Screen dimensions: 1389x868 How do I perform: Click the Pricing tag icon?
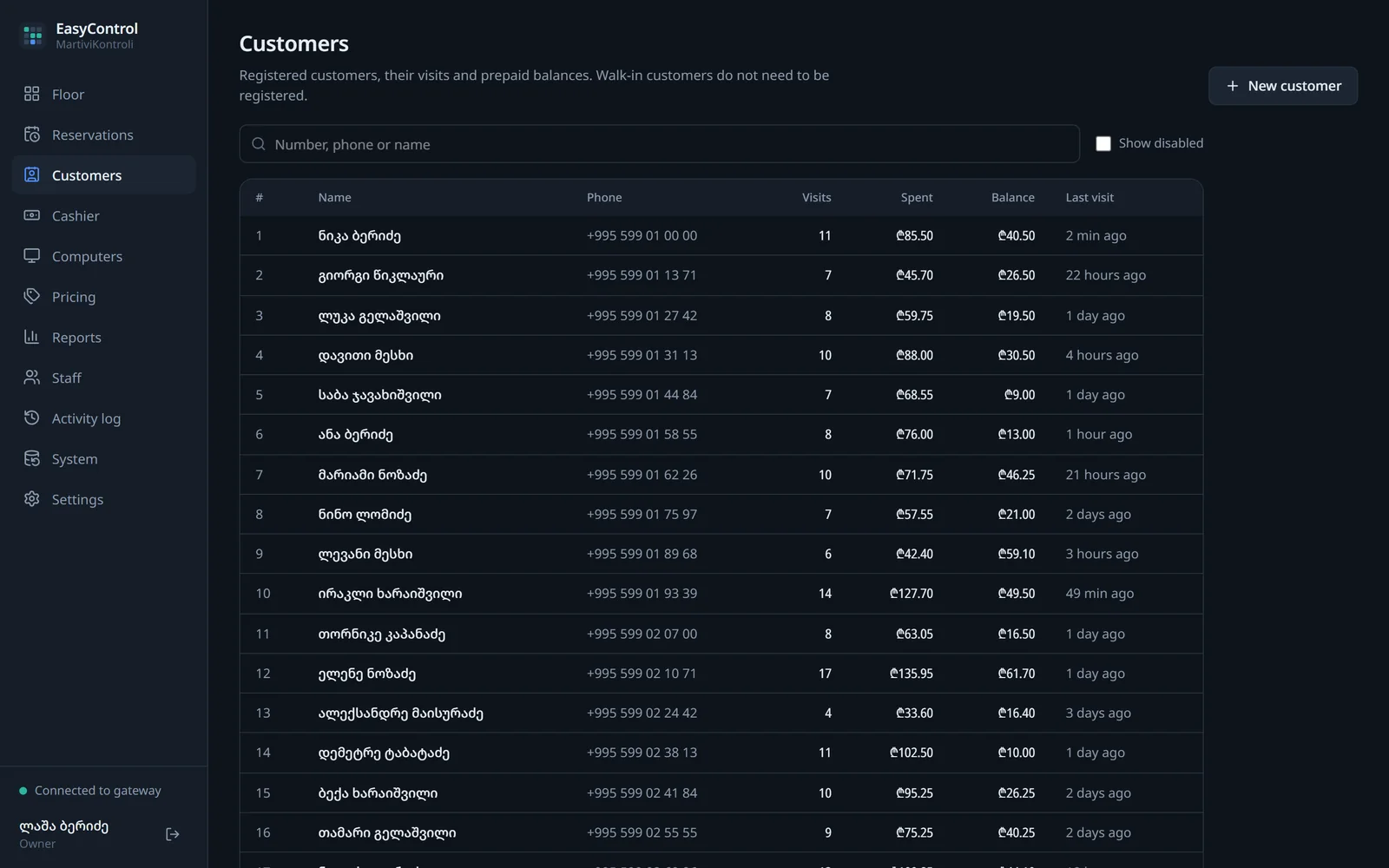tap(32, 296)
